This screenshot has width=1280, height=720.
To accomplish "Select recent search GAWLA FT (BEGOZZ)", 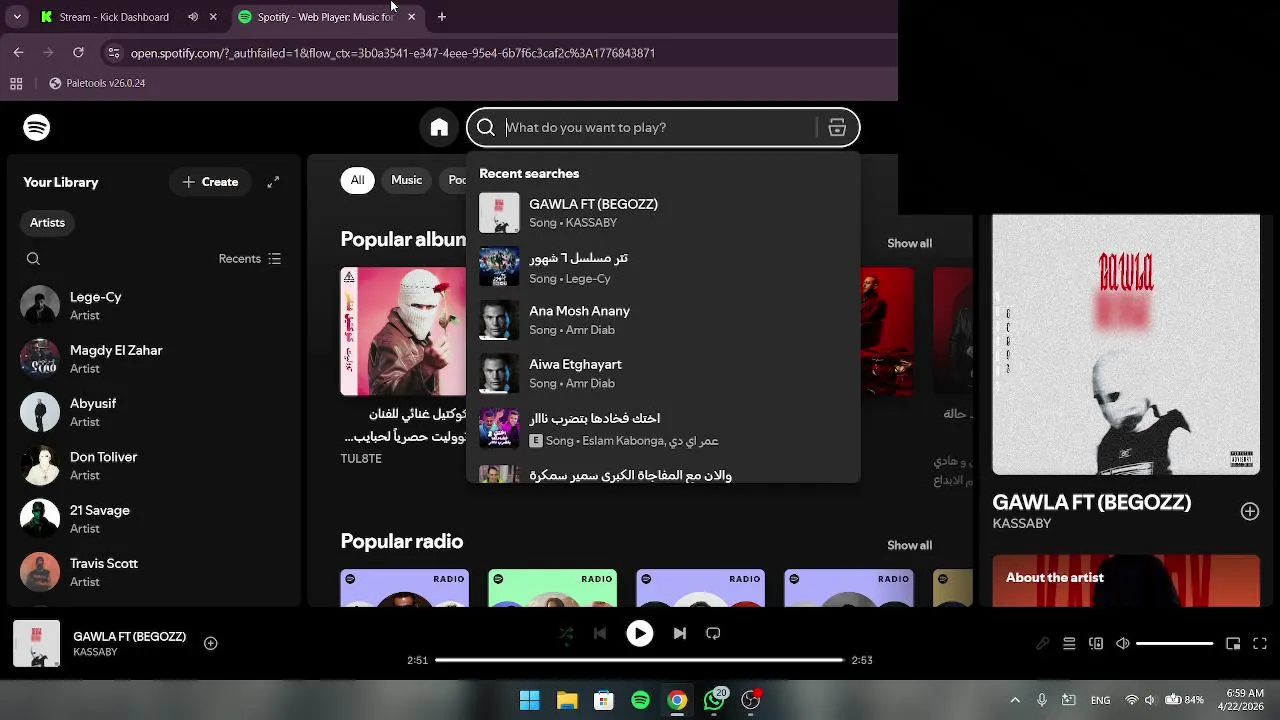I will 663,213.
